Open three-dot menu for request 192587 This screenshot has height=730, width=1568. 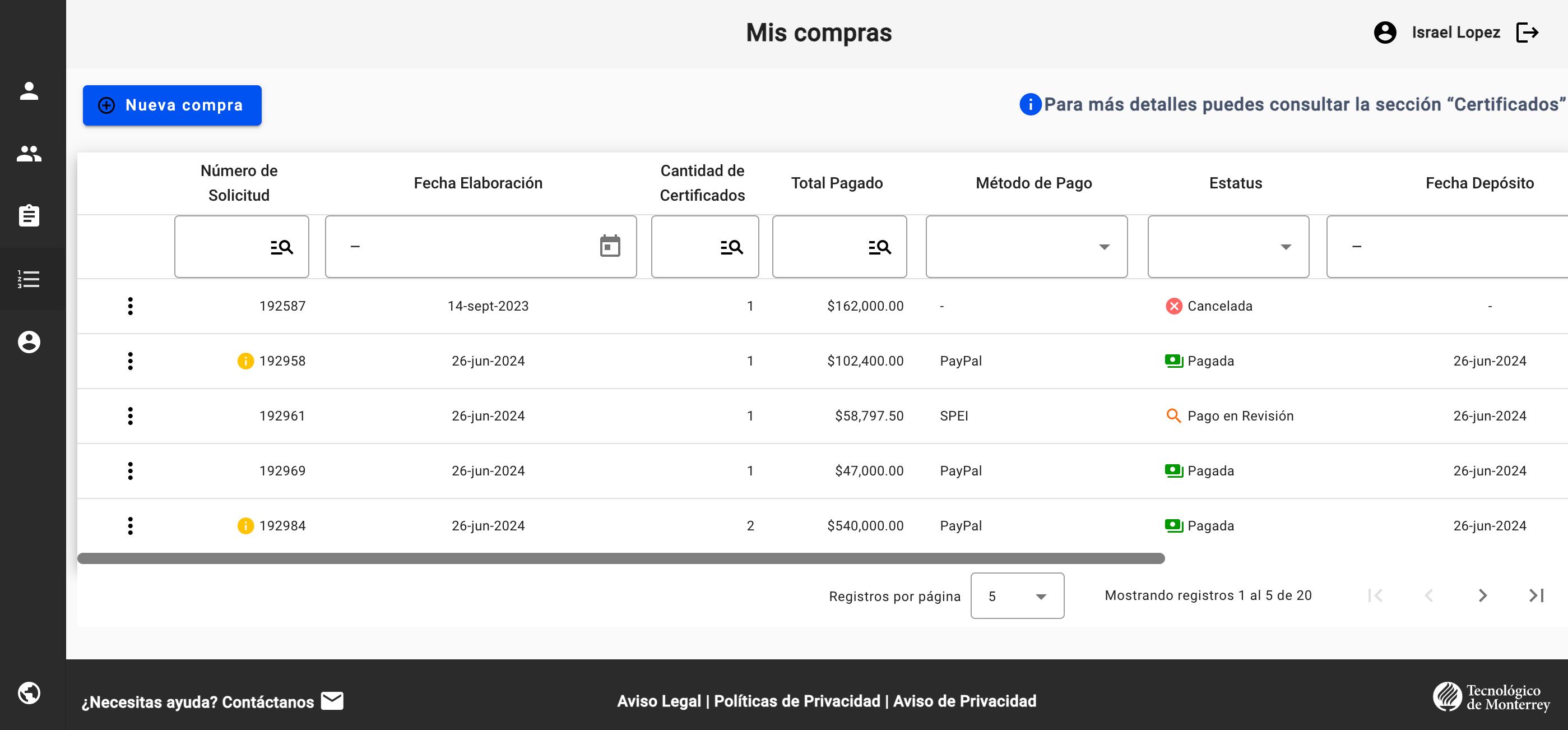130,306
